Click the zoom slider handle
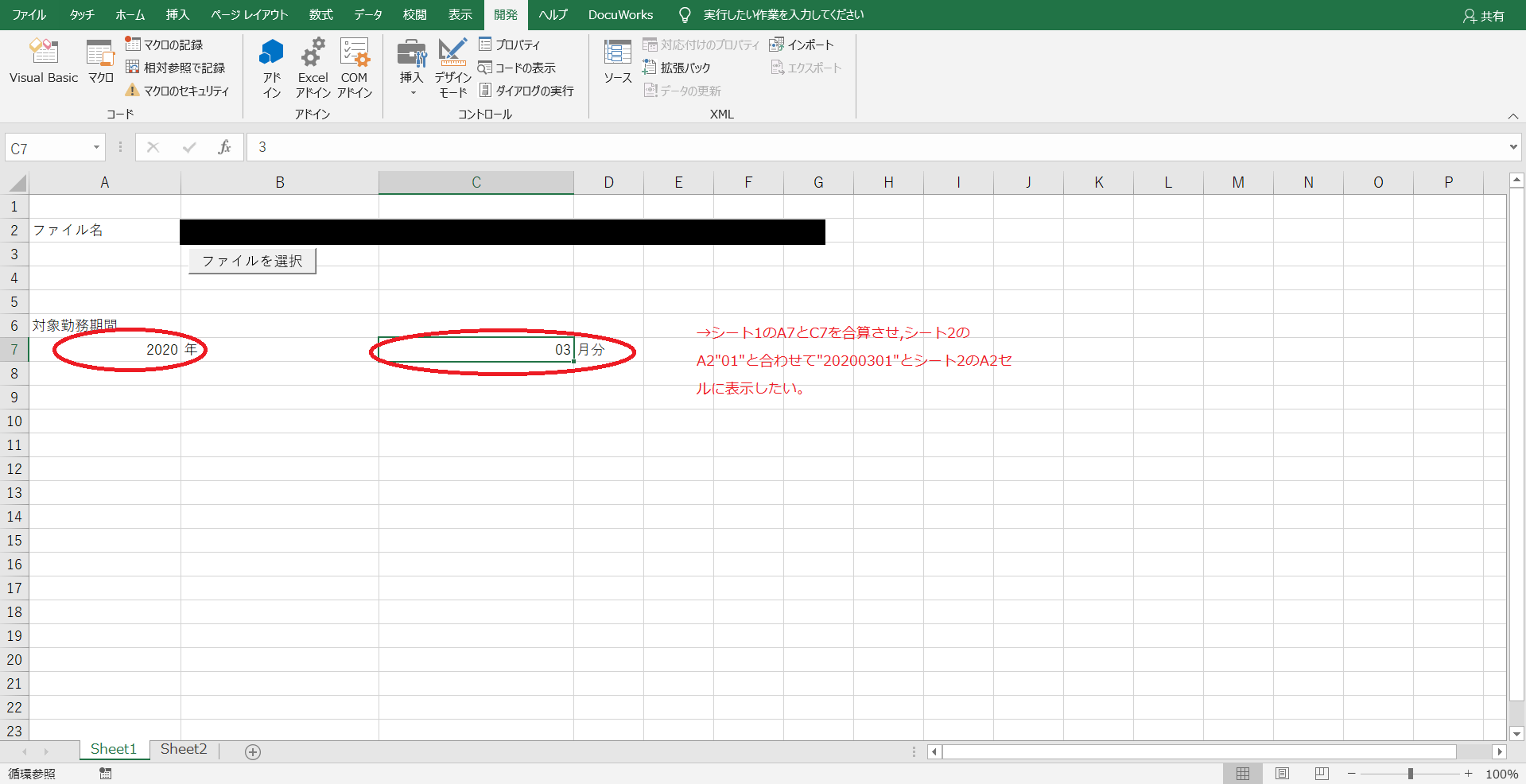This screenshot has width=1526, height=784. click(x=1411, y=774)
